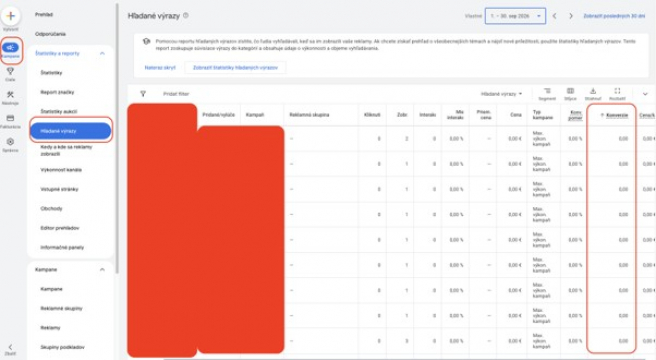656x360 pixels.
Task: Click the Download icon in table toolbar
Action: (593, 91)
